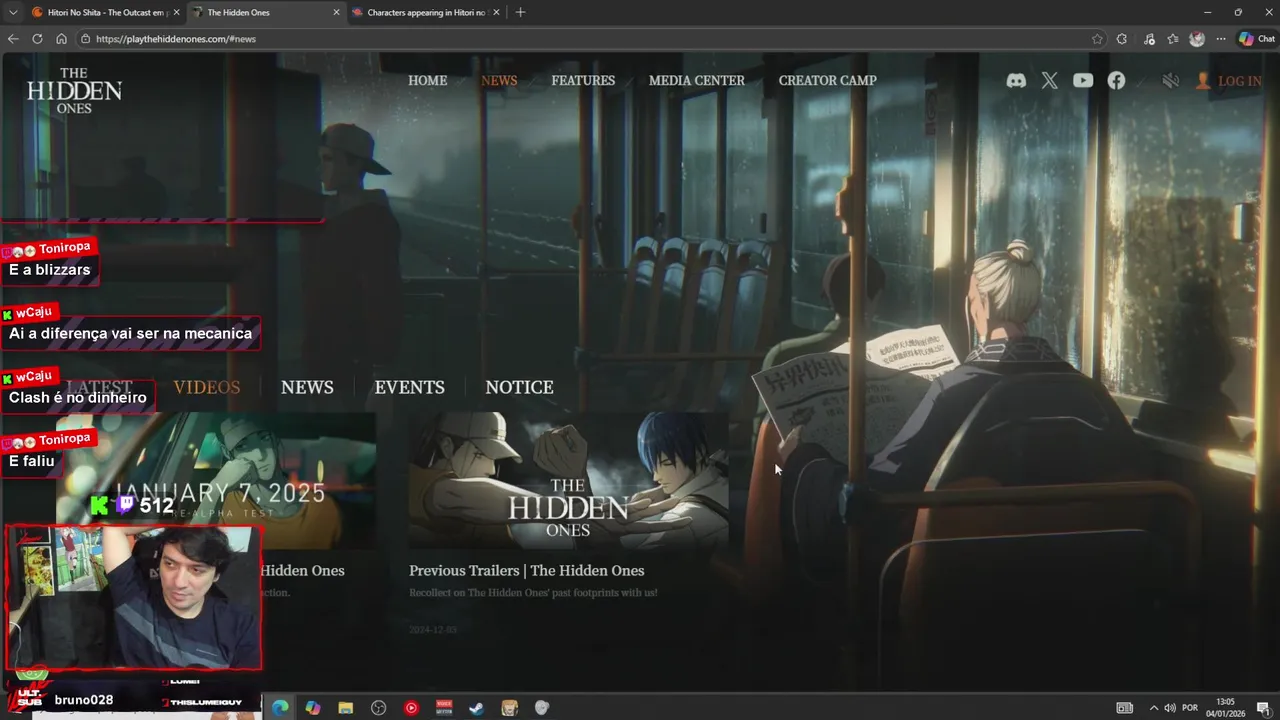Switch to the NOTICE category tab
Screen dimensions: 1280x720
coord(519,388)
